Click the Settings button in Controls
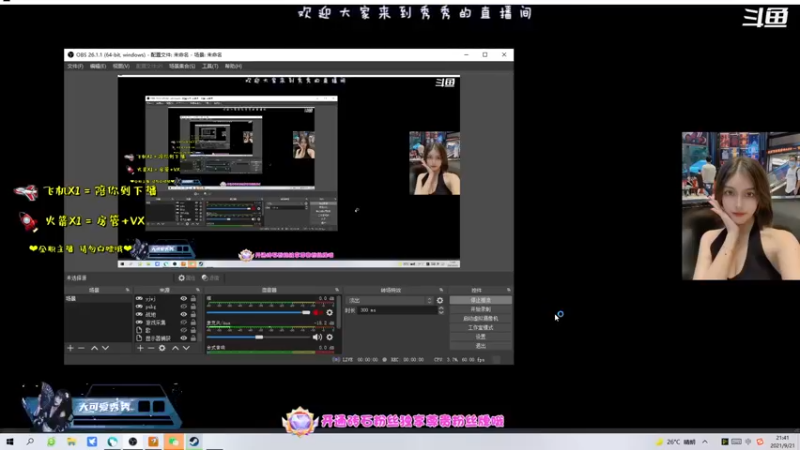 (x=481, y=337)
